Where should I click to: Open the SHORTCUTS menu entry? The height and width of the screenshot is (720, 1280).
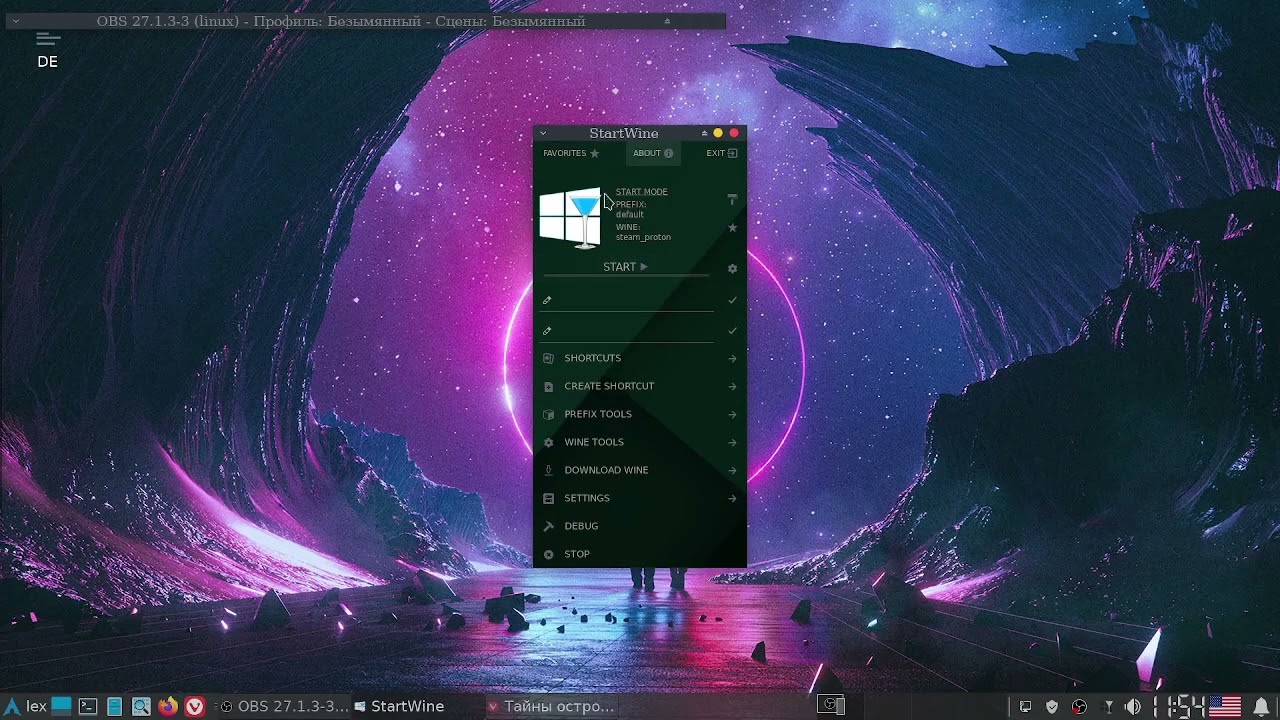(640, 358)
